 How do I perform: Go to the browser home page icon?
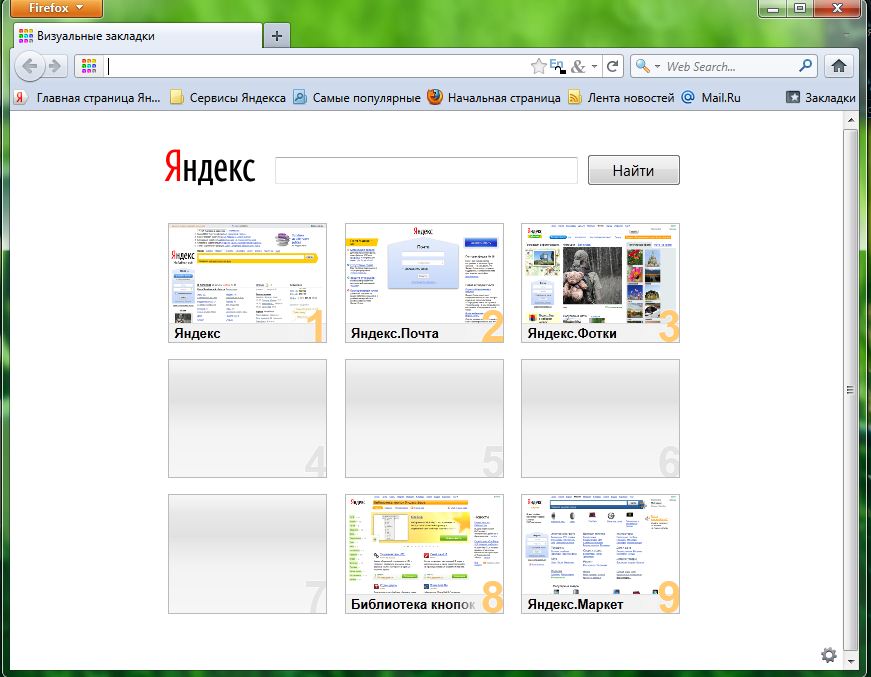click(x=838, y=67)
